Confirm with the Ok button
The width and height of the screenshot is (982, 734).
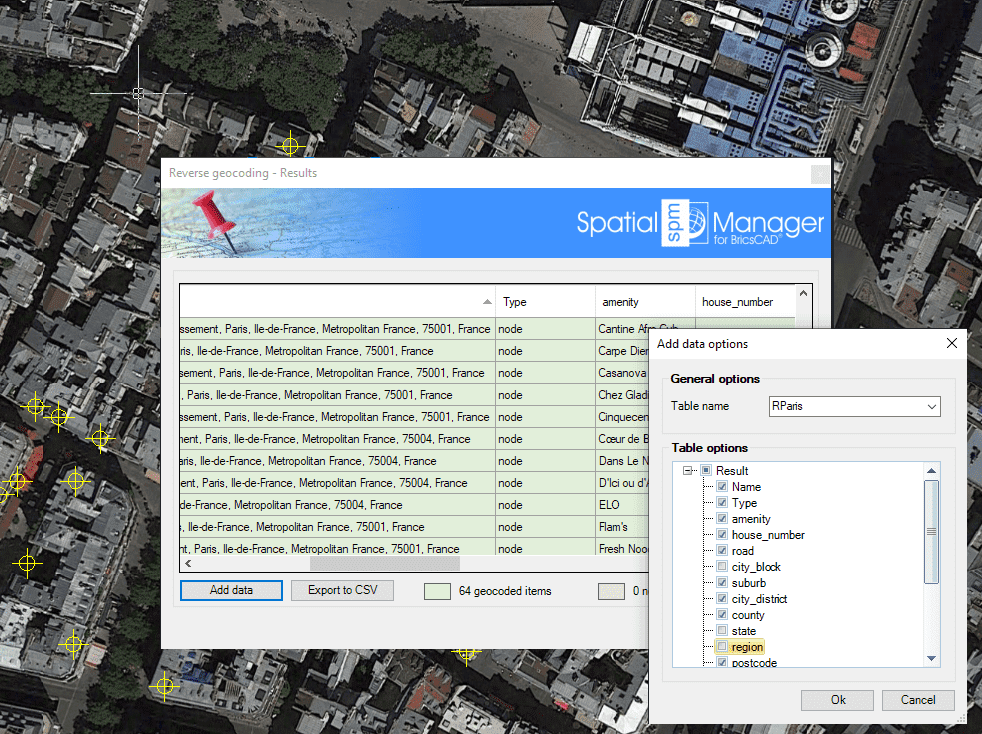click(837, 700)
